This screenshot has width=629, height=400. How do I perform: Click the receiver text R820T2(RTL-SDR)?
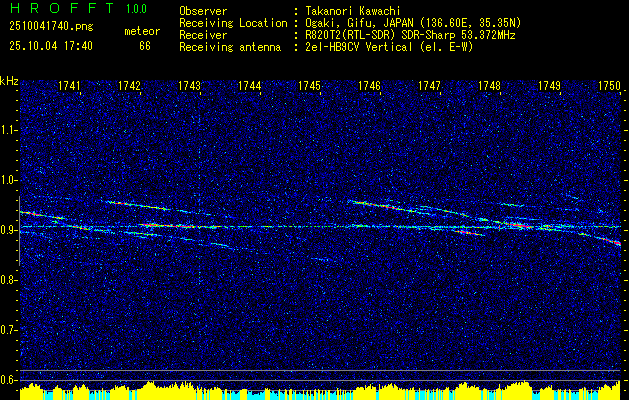(x=349, y=35)
